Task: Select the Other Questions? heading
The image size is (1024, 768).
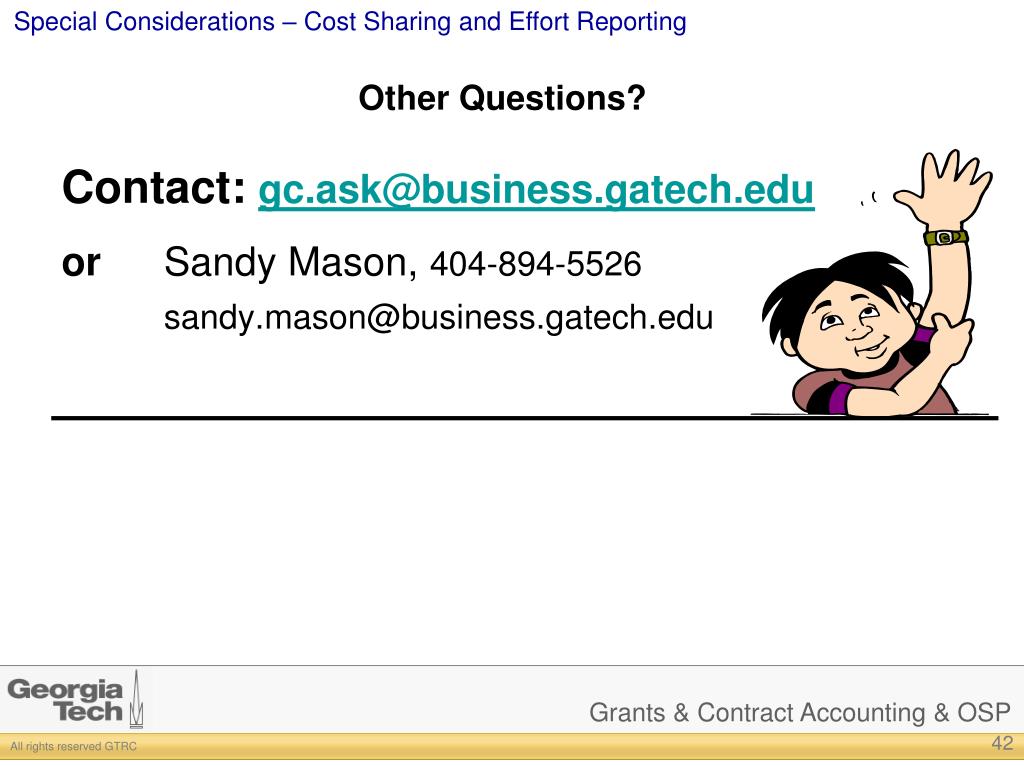Action: point(502,99)
